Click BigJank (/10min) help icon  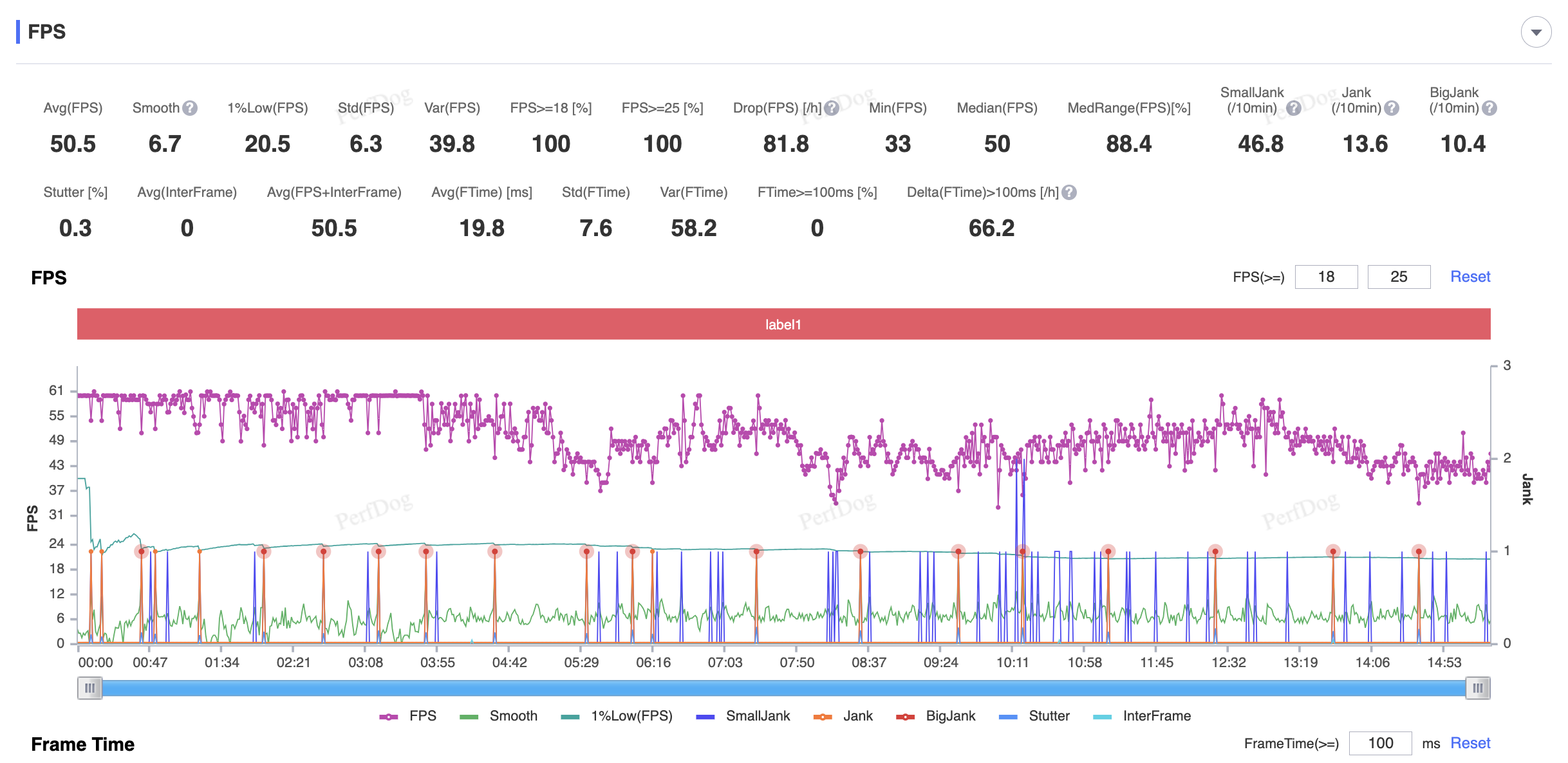(1489, 108)
